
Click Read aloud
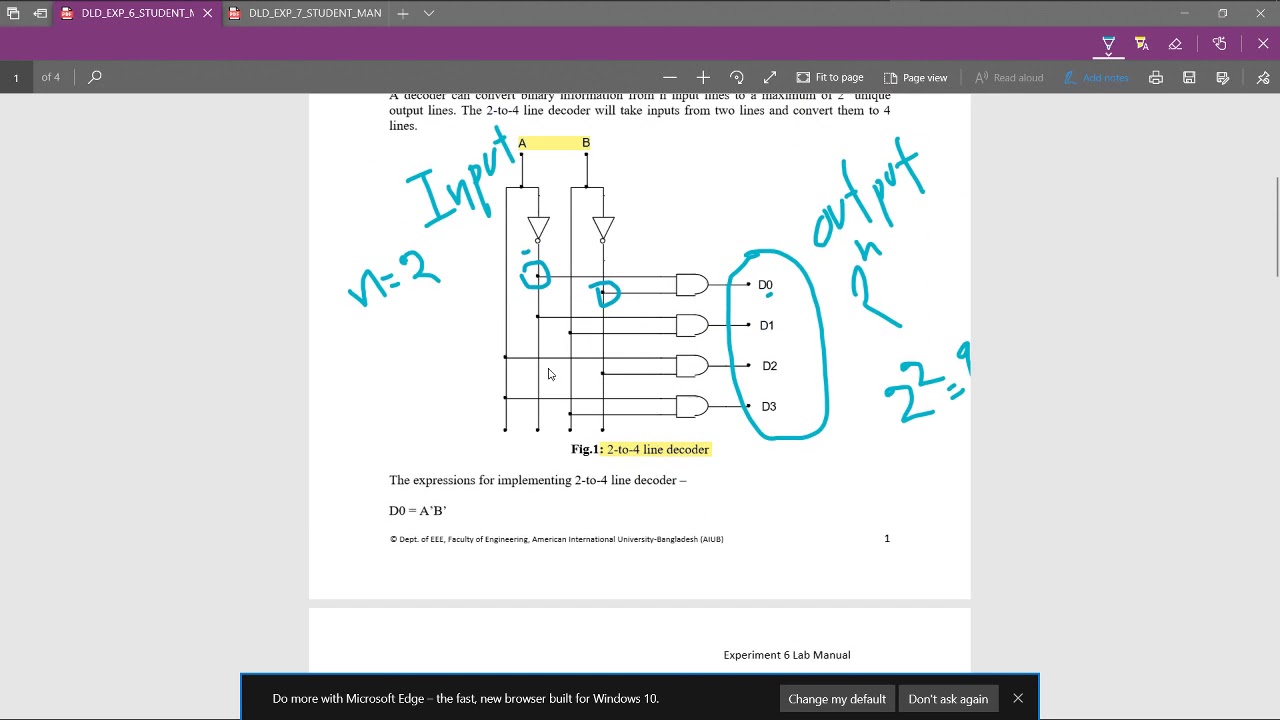coord(1009,77)
